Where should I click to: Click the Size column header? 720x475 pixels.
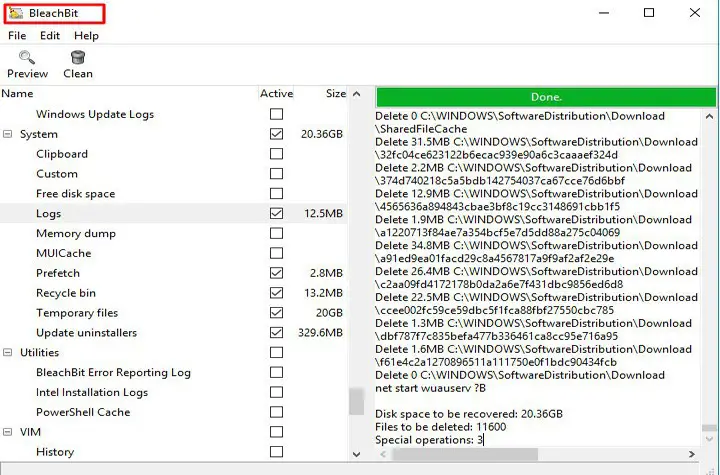[321, 94]
